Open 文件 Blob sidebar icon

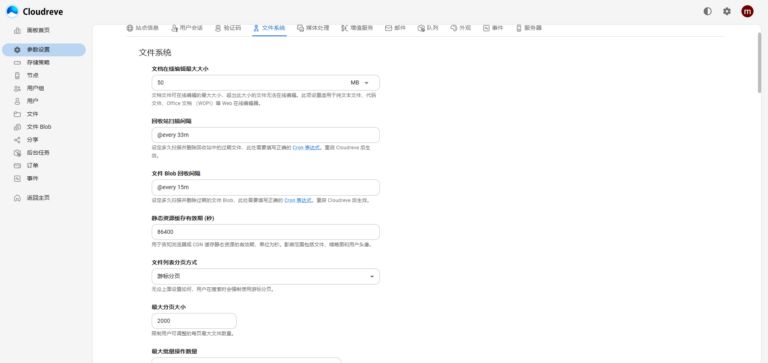tap(18, 127)
